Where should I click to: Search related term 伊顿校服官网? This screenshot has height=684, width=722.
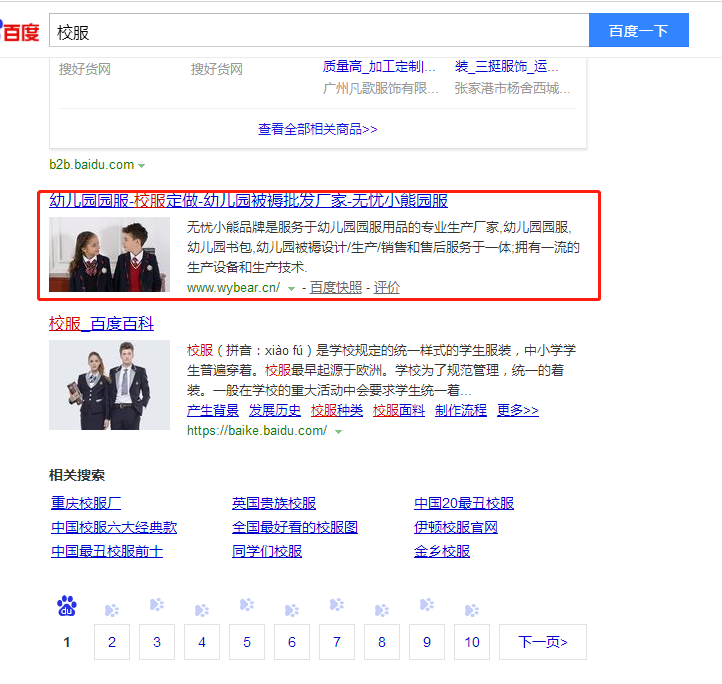(456, 527)
